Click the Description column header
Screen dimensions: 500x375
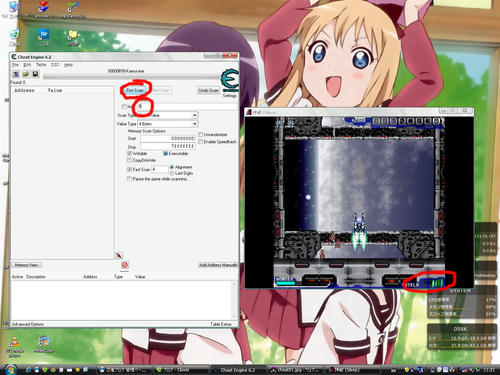click(x=36, y=277)
